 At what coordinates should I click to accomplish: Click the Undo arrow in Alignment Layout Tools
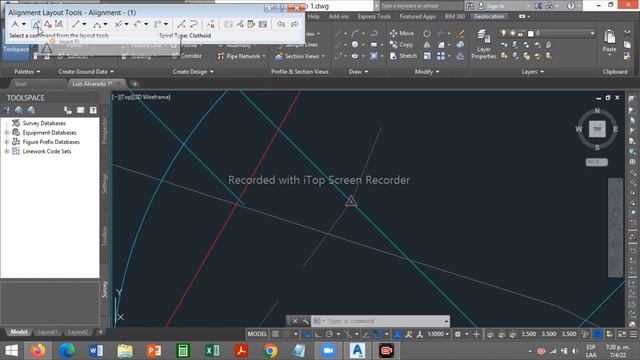[x=281, y=24]
